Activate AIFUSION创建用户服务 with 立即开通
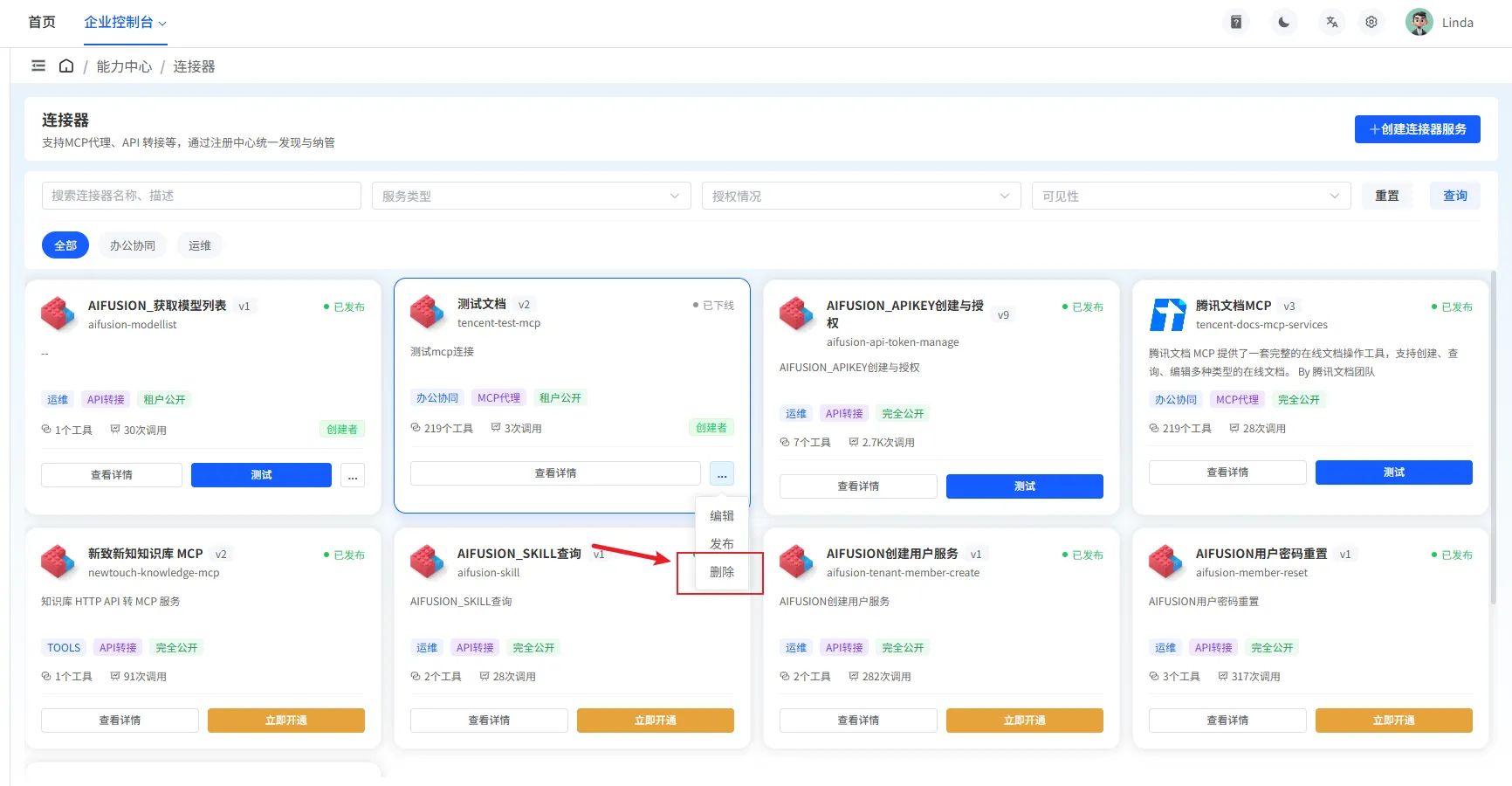The width and height of the screenshot is (1512, 786). tap(1025, 720)
